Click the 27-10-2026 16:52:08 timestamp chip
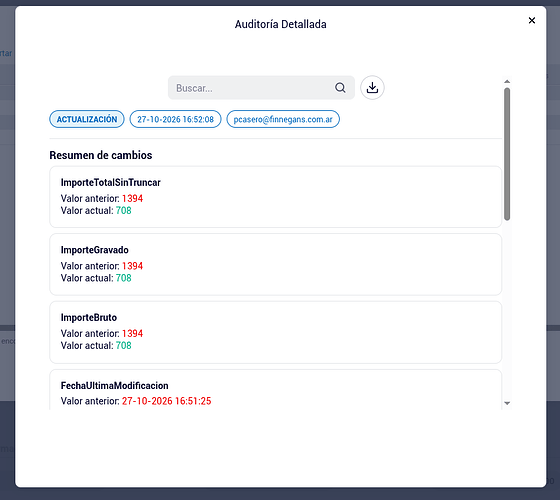The height and width of the screenshot is (500, 560). [175, 119]
